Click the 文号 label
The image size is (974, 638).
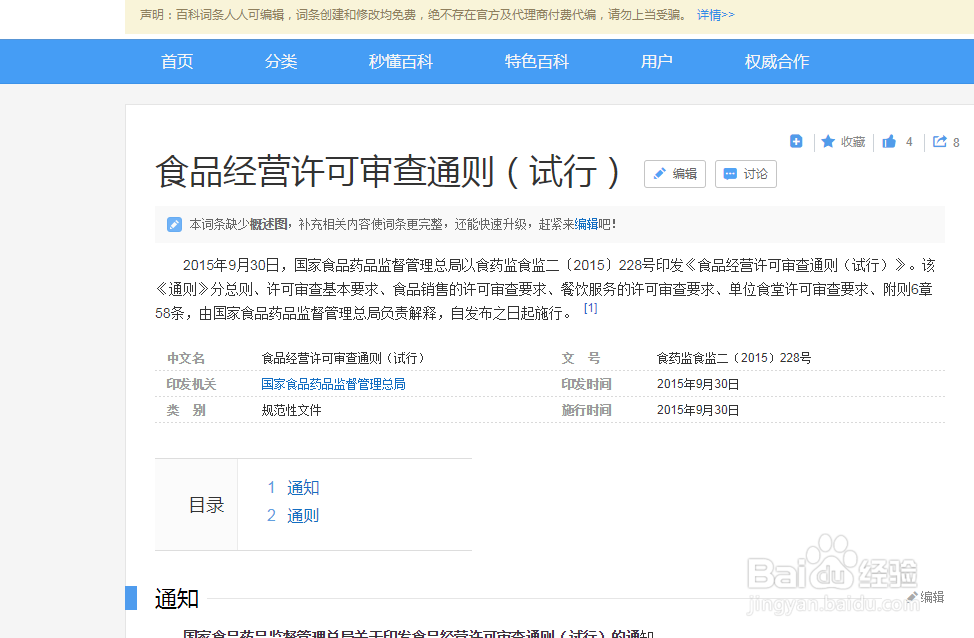point(581,358)
